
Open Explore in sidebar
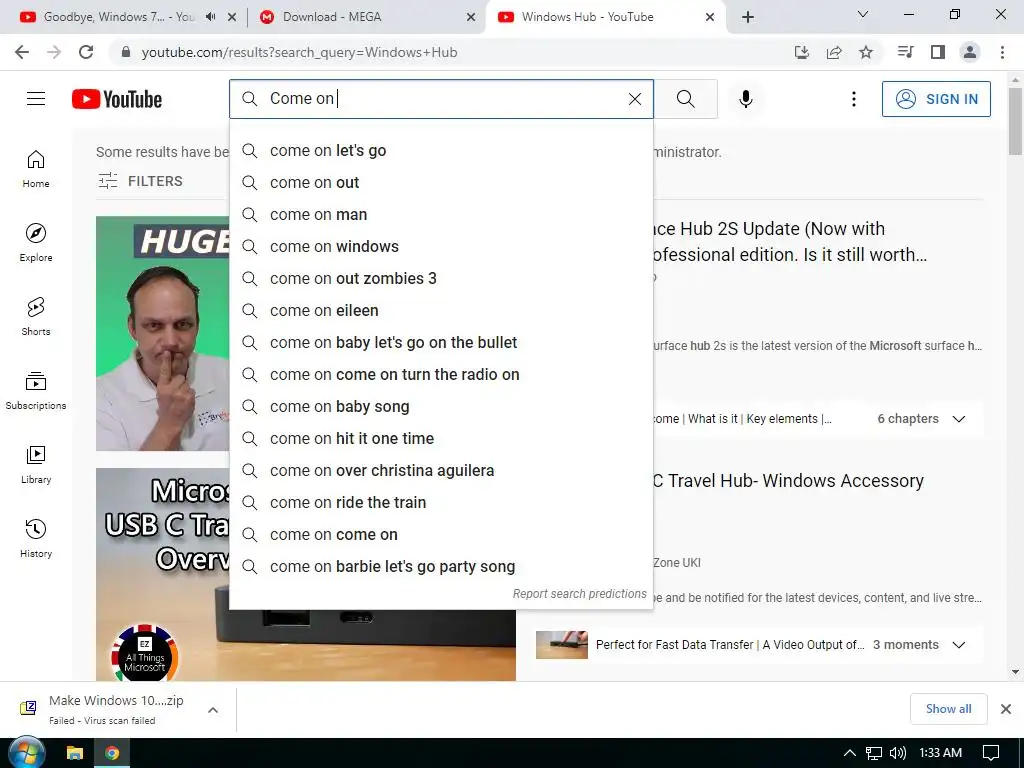36,243
